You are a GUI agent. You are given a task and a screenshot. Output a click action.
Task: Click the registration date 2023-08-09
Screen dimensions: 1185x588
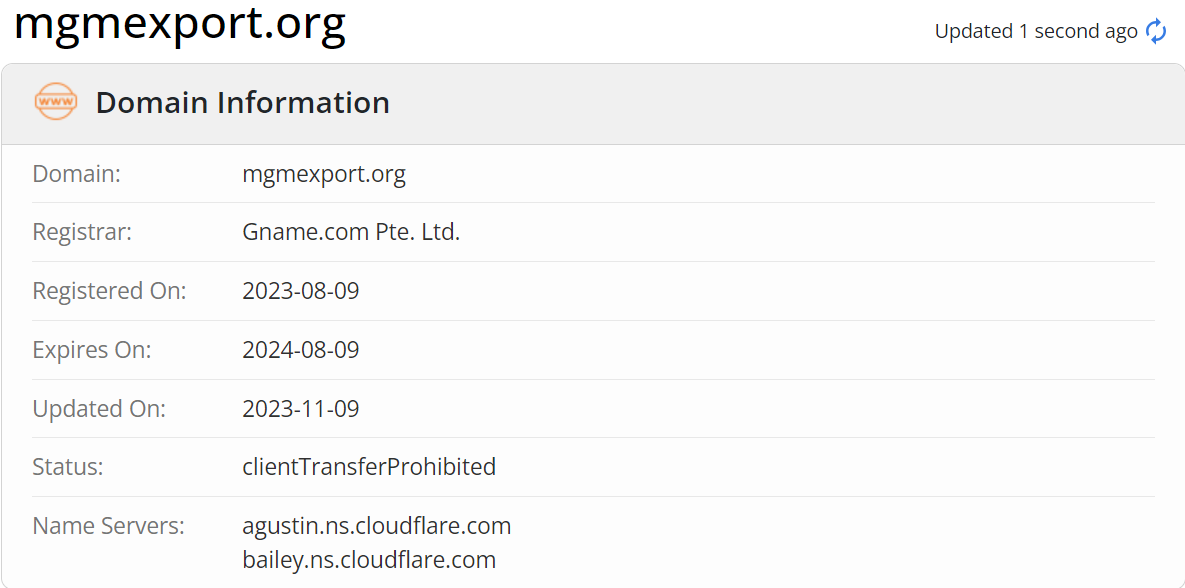(x=300, y=290)
